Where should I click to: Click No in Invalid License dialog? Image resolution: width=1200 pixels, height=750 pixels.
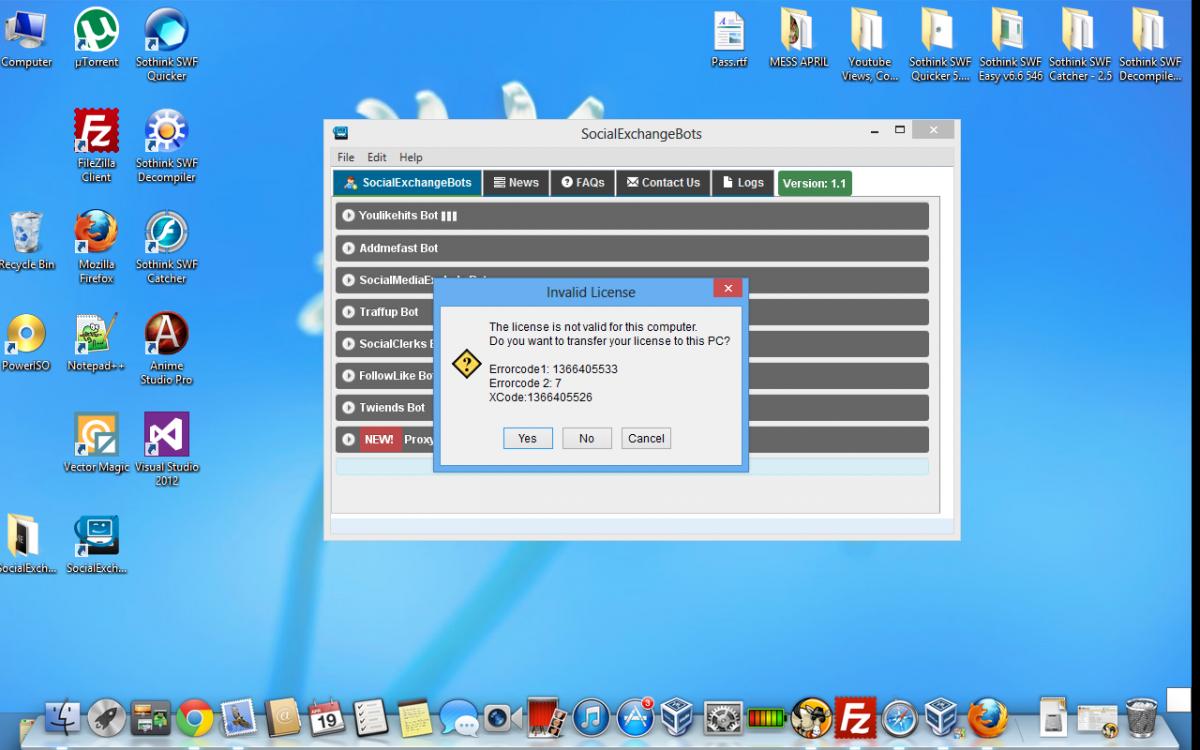click(x=587, y=438)
